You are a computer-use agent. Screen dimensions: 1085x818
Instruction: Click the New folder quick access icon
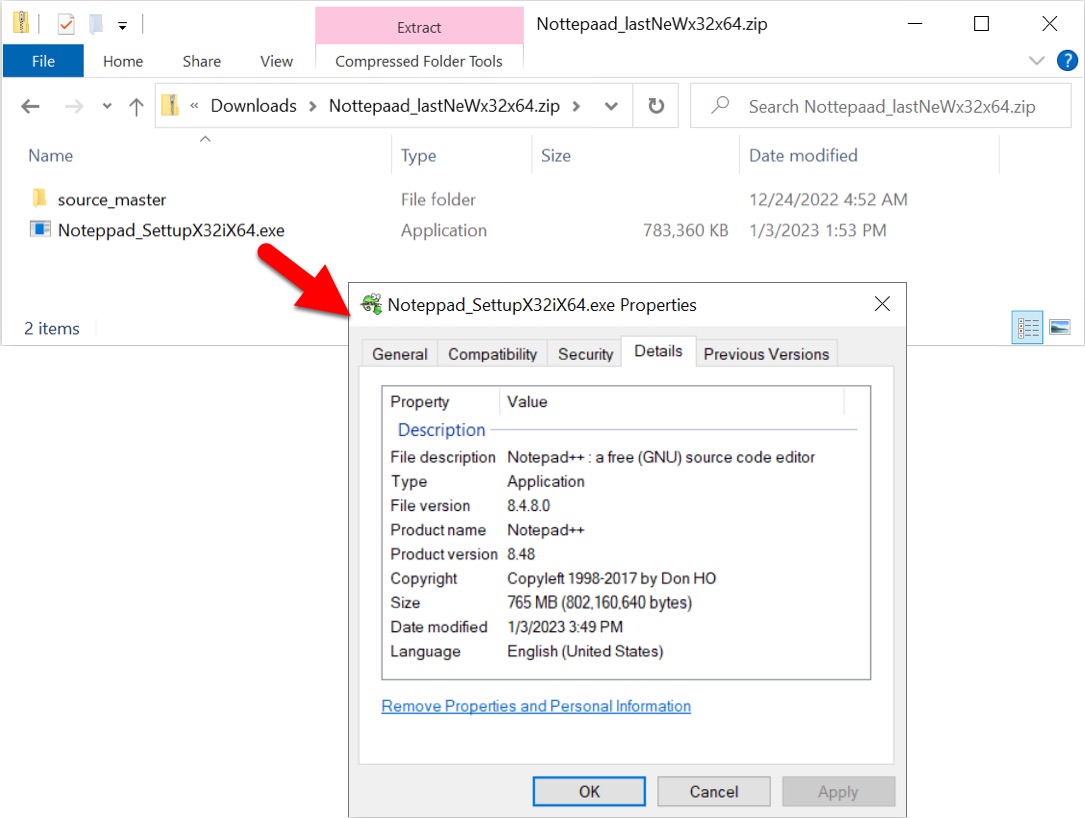96,25
